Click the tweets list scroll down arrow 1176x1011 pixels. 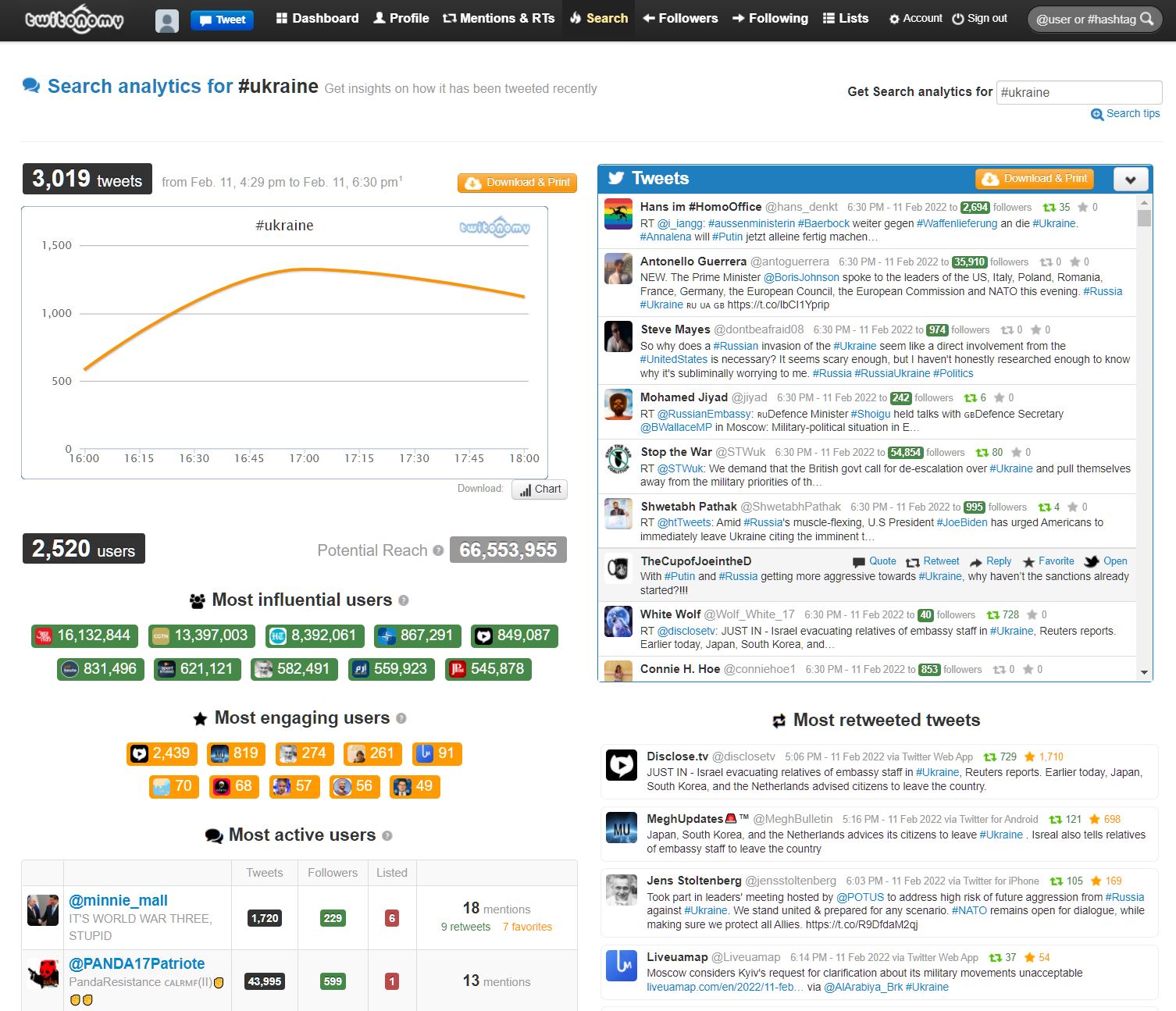tap(1144, 672)
